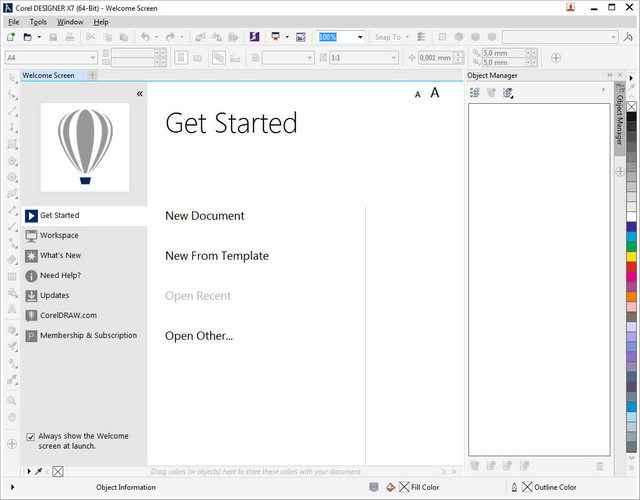The height and width of the screenshot is (500, 640).
Task: Open the zoom level 100% dropdown
Action: (x=360, y=37)
